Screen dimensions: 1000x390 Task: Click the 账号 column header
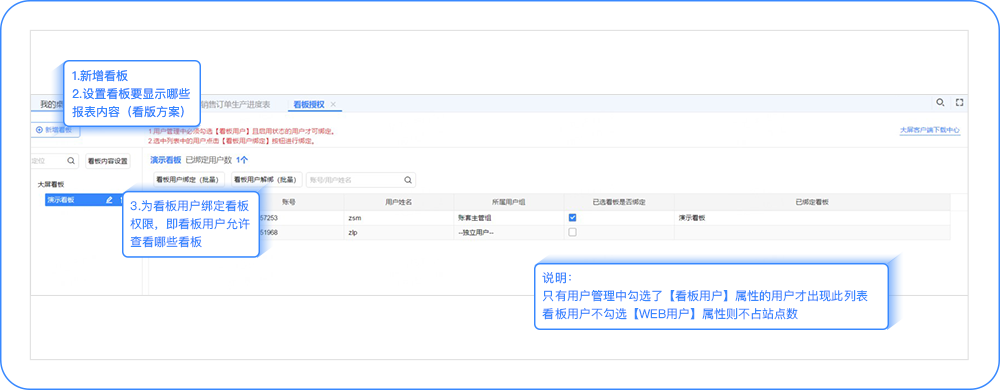pos(288,202)
